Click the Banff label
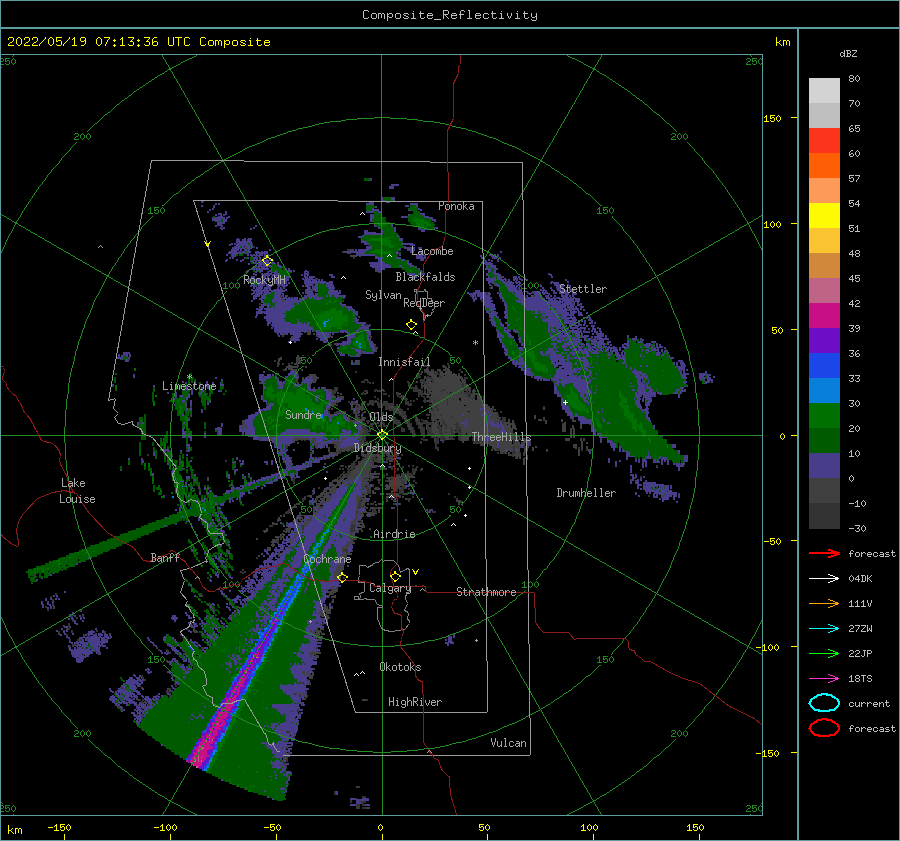 pos(165,558)
